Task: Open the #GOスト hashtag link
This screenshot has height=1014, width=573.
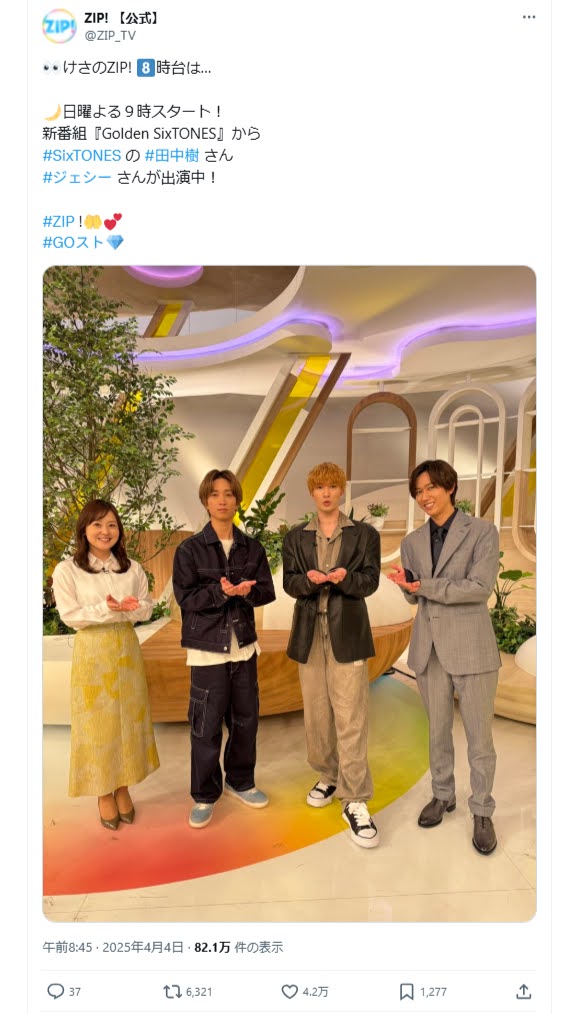Action: [x=74, y=243]
